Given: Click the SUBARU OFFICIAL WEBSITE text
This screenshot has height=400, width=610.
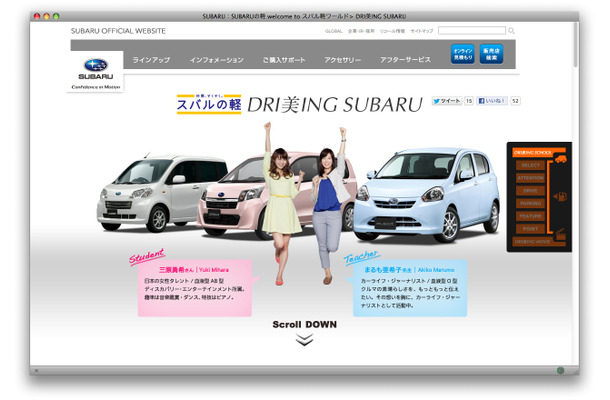Looking at the screenshot, I should coord(118,31).
